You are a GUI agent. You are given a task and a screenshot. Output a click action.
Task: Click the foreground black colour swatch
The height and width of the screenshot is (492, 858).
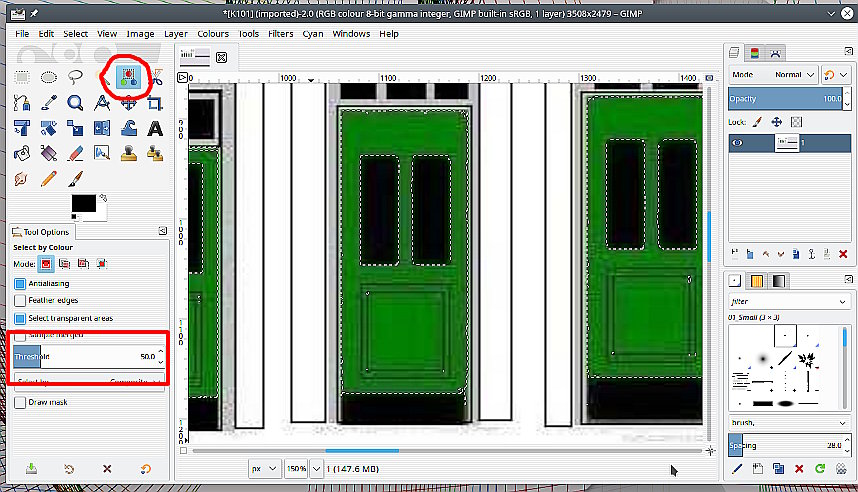pos(84,203)
